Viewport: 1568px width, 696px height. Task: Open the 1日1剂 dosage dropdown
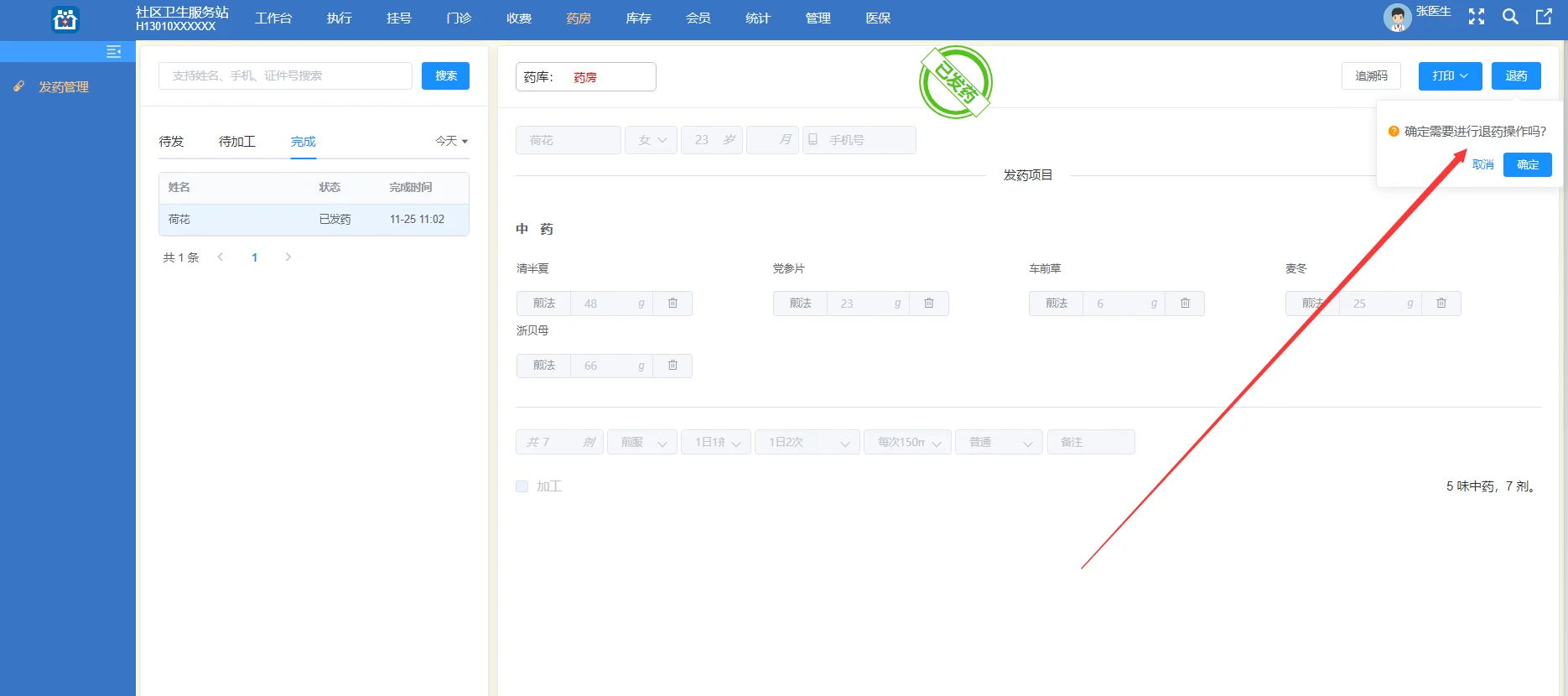pyautogui.click(x=716, y=442)
